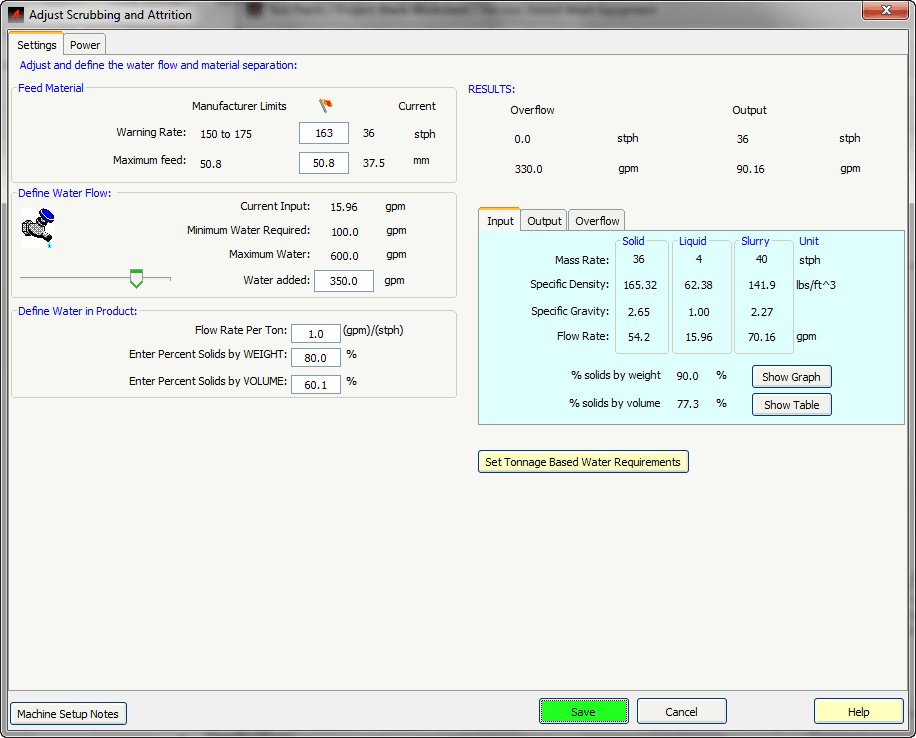This screenshot has height=738, width=916.
Task: Click the warning flag icon in Feed Material
Action: coord(325,106)
